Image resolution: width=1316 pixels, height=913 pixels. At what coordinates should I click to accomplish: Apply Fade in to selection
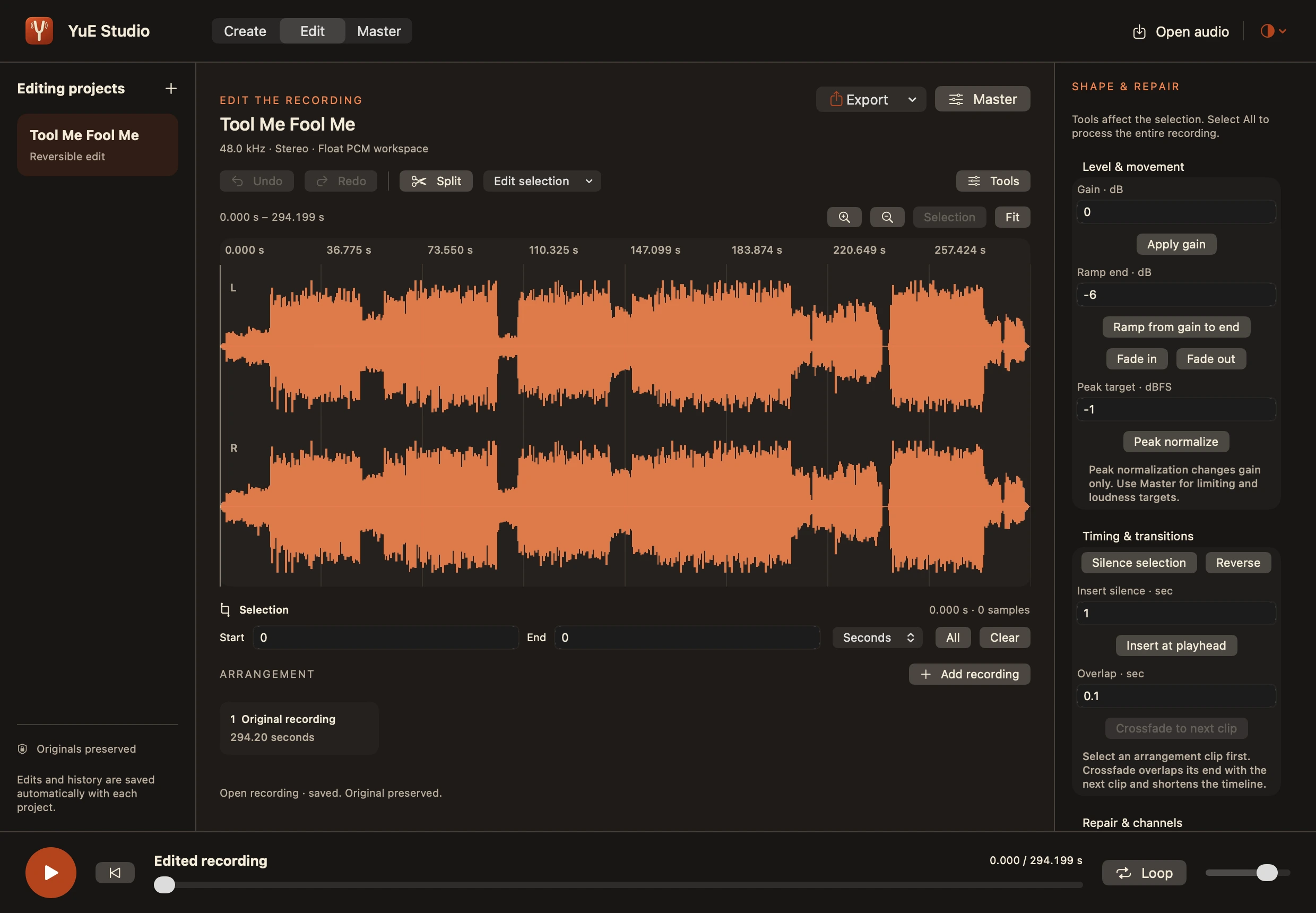click(x=1137, y=359)
